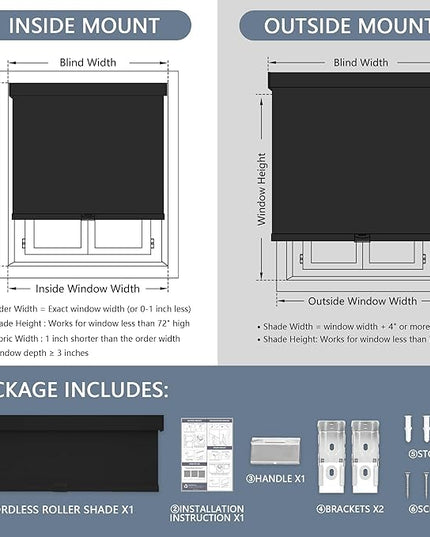Click text '1 inch shorter than the order width'
The height and width of the screenshot is (537, 430).
113,338
